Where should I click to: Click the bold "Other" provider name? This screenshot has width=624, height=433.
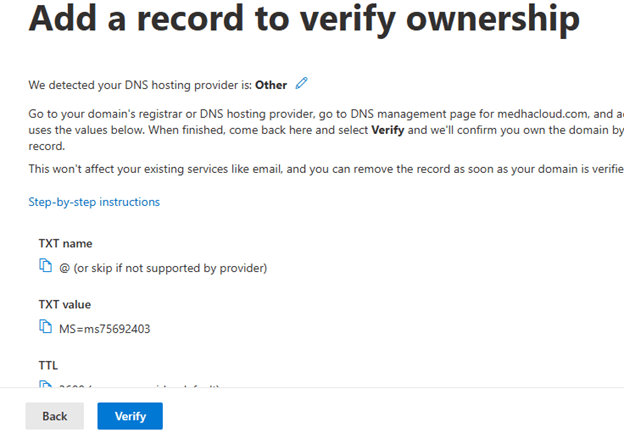click(271, 85)
